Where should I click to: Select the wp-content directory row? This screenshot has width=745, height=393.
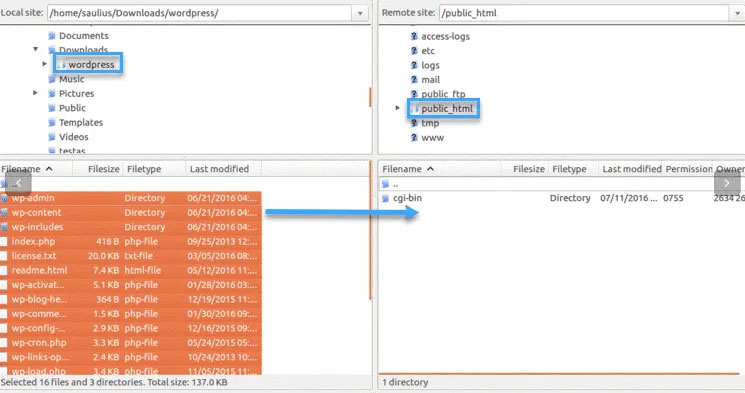131,212
